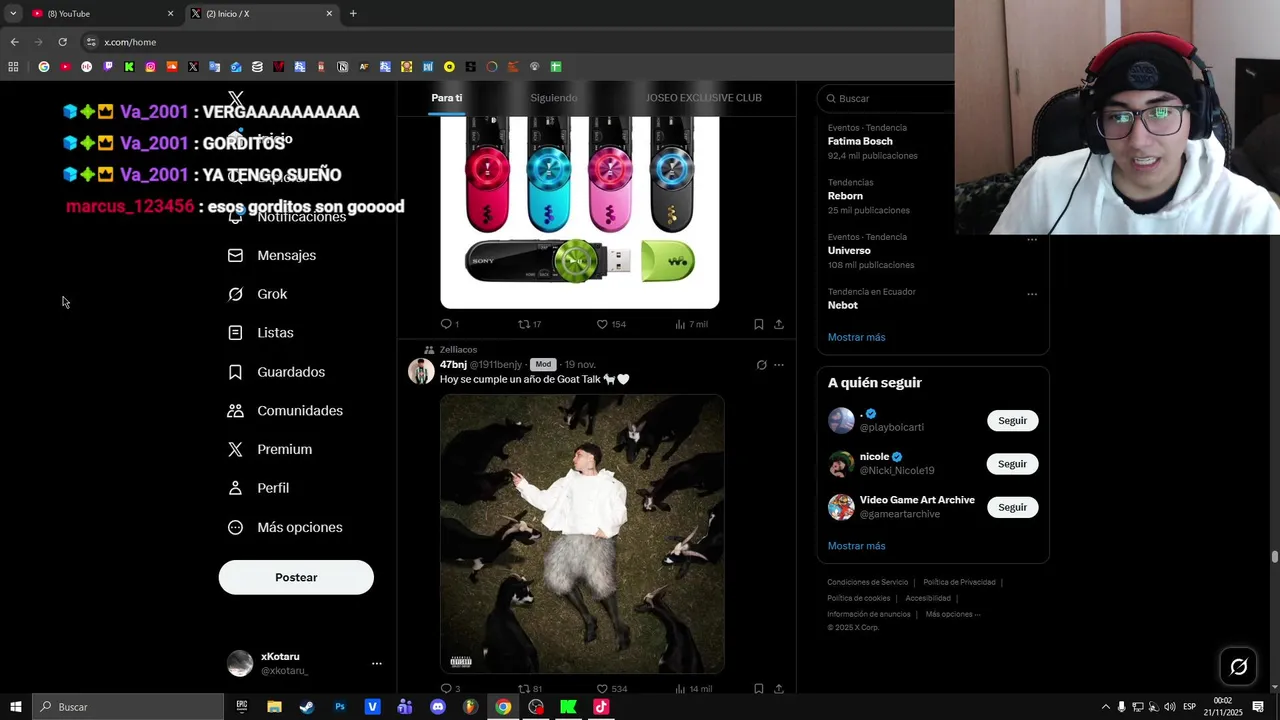Follow @playboicarti with Seguir button
Image resolution: width=1280 pixels, height=720 pixels.
(x=1013, y=421)
